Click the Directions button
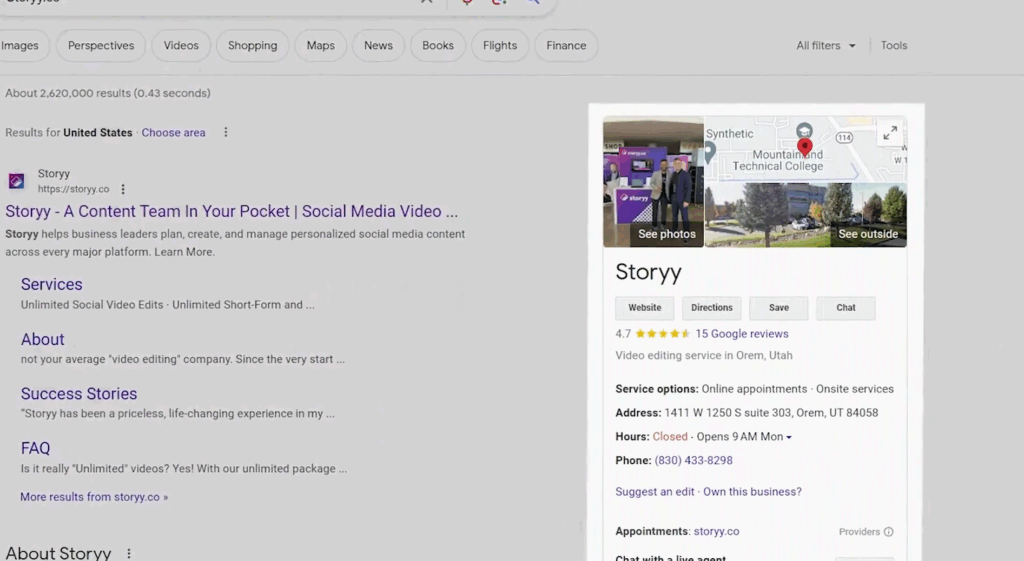This screenshot has height=561, width=1024. [712, 308]
